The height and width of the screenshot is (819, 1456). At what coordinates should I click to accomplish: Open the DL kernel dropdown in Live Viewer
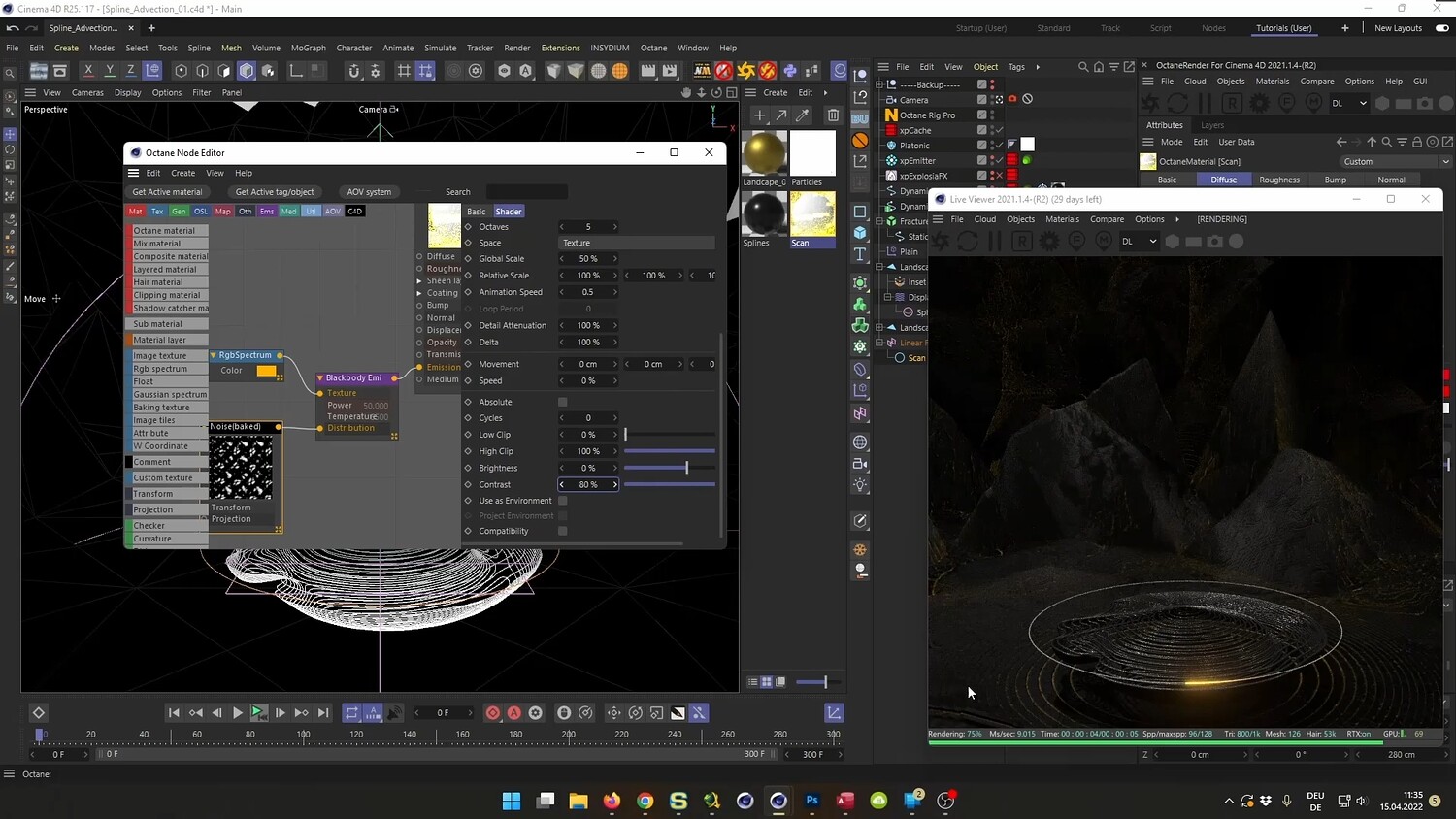pos(1140,242)
